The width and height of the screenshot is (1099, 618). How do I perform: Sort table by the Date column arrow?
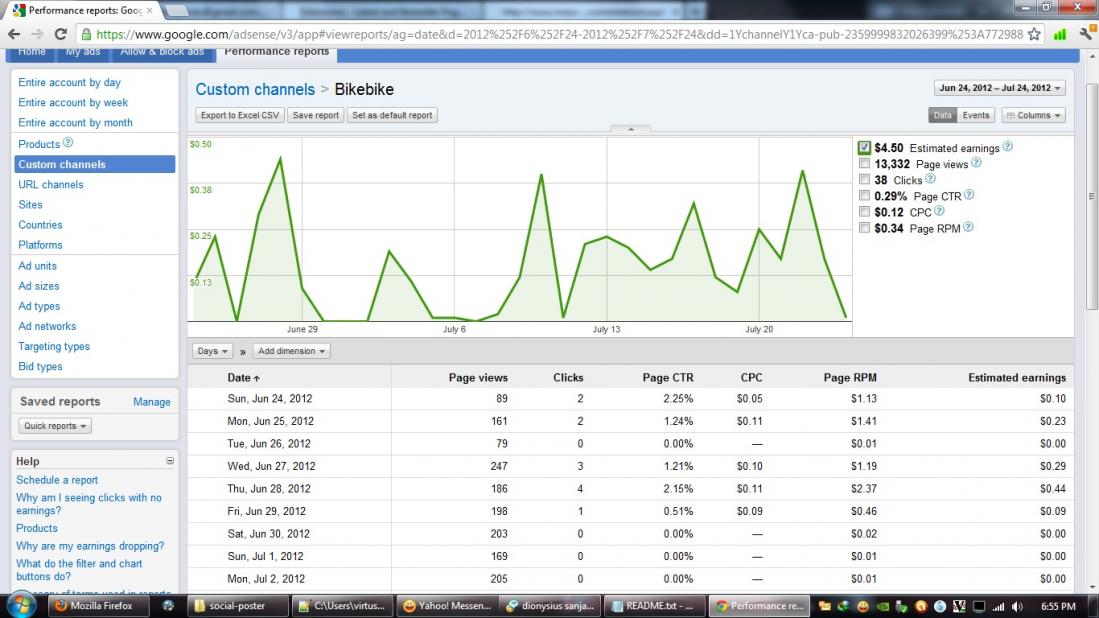tap(257, 378)
